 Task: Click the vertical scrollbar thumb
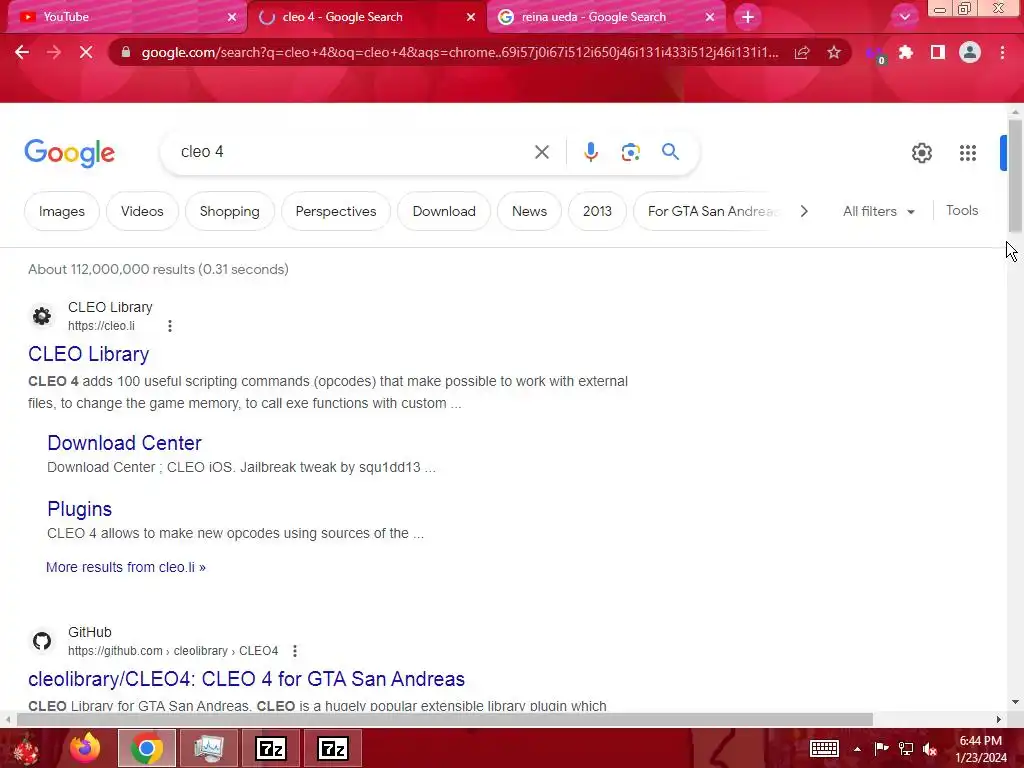click(1014, 175)
